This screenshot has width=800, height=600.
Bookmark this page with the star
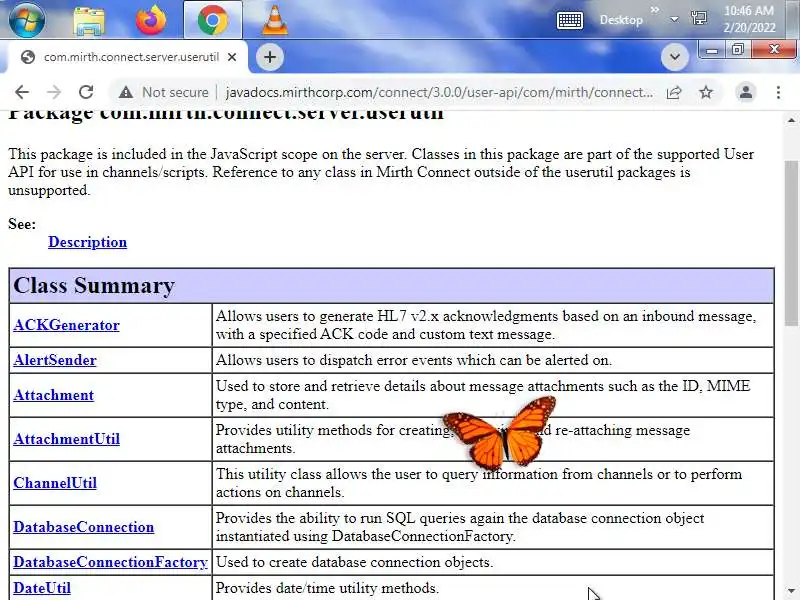coord(706,92)
